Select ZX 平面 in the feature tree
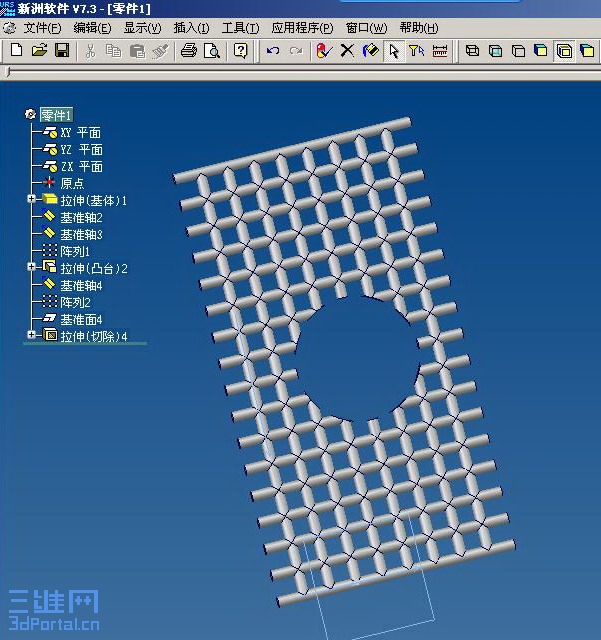Image resolution: width=601 pixels, height=640 pixels. click(82, 167)
